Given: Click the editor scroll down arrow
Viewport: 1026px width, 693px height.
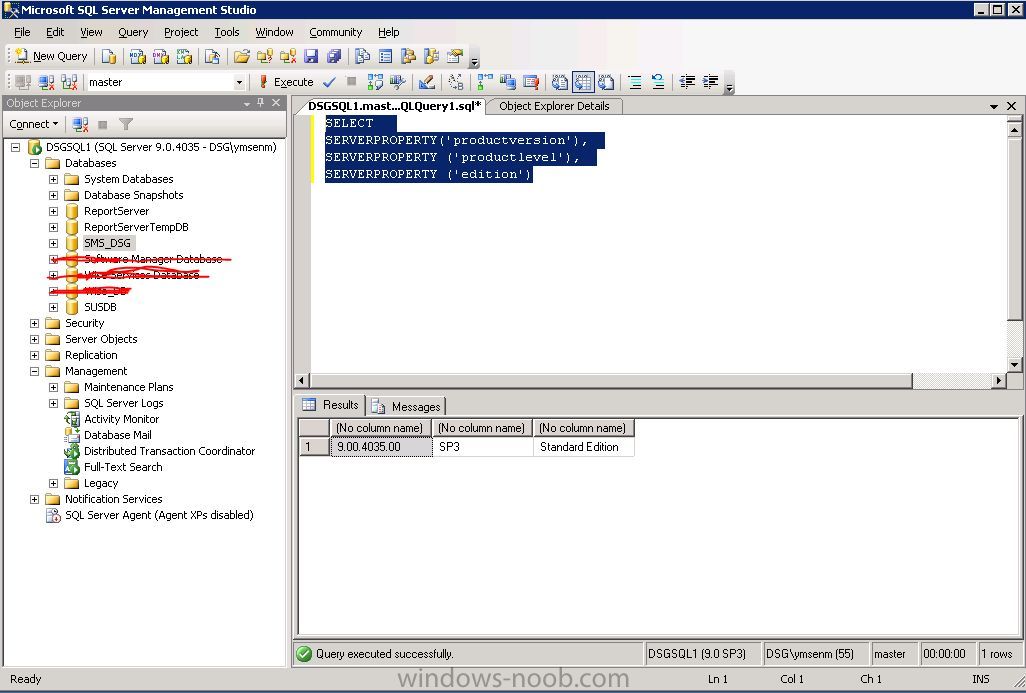Looking at the screenshot, I should point(1014,365).
